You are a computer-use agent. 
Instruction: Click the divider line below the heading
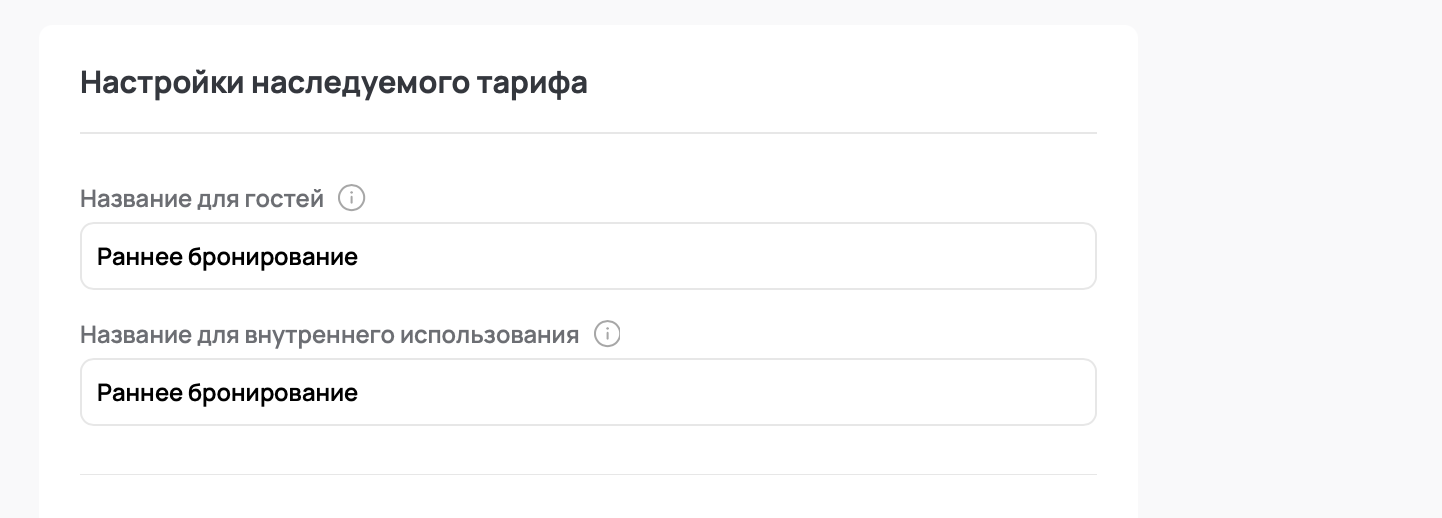point(588,133)
